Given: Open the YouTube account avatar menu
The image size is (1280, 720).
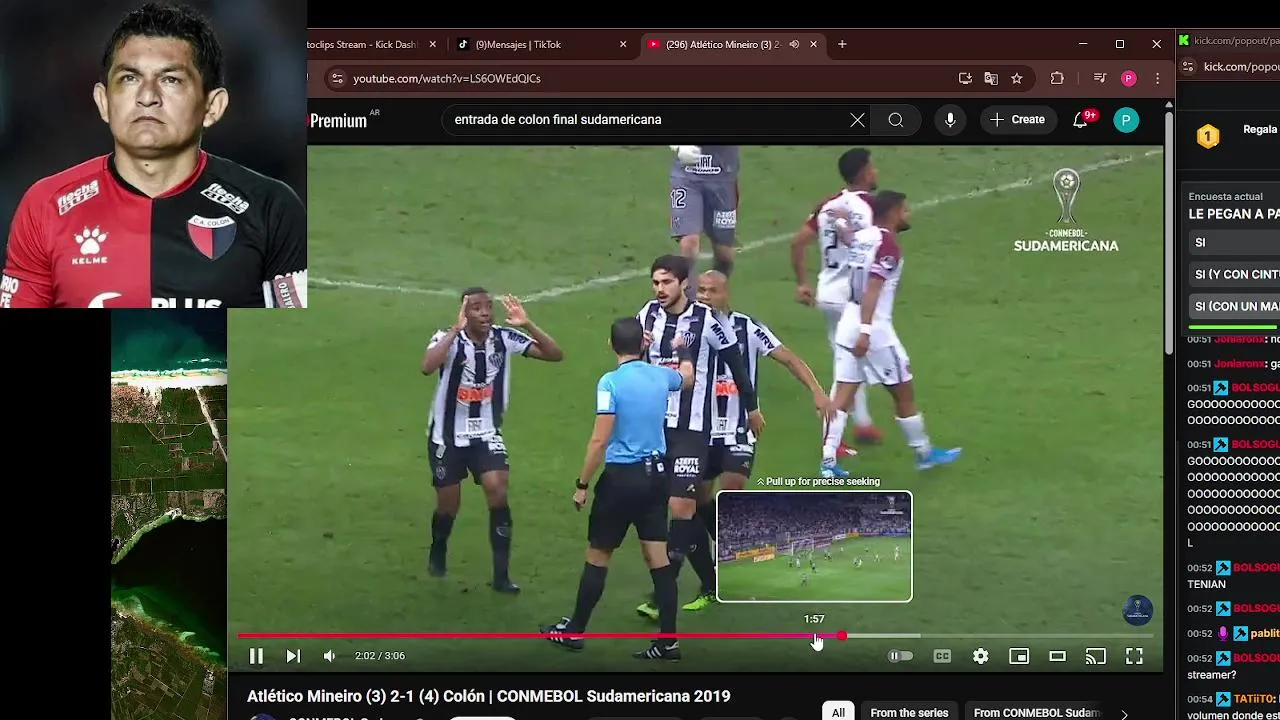Looking at the screenshot, I should coord(1126,120).
